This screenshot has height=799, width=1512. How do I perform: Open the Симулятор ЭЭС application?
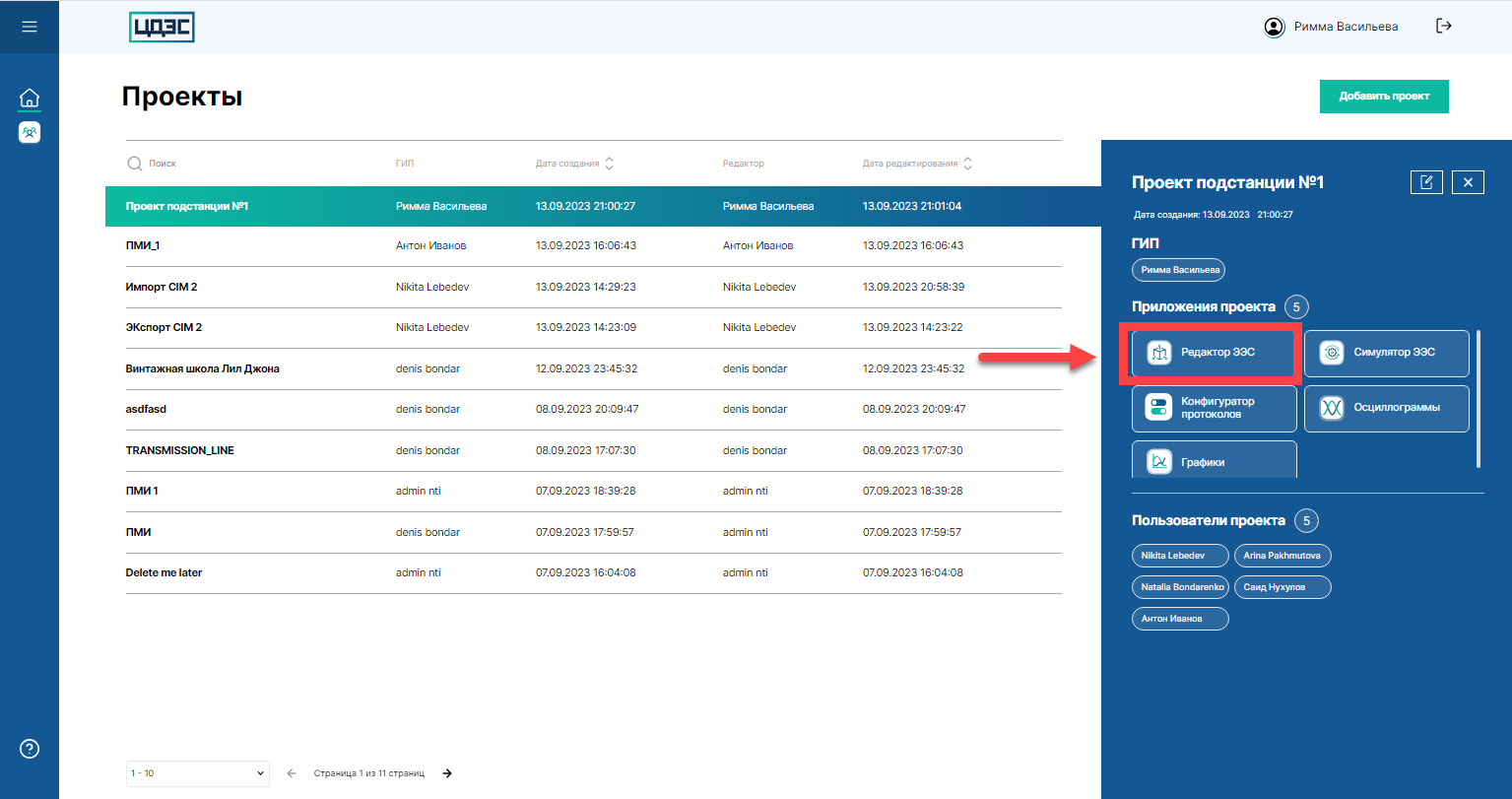(1386, 353)
